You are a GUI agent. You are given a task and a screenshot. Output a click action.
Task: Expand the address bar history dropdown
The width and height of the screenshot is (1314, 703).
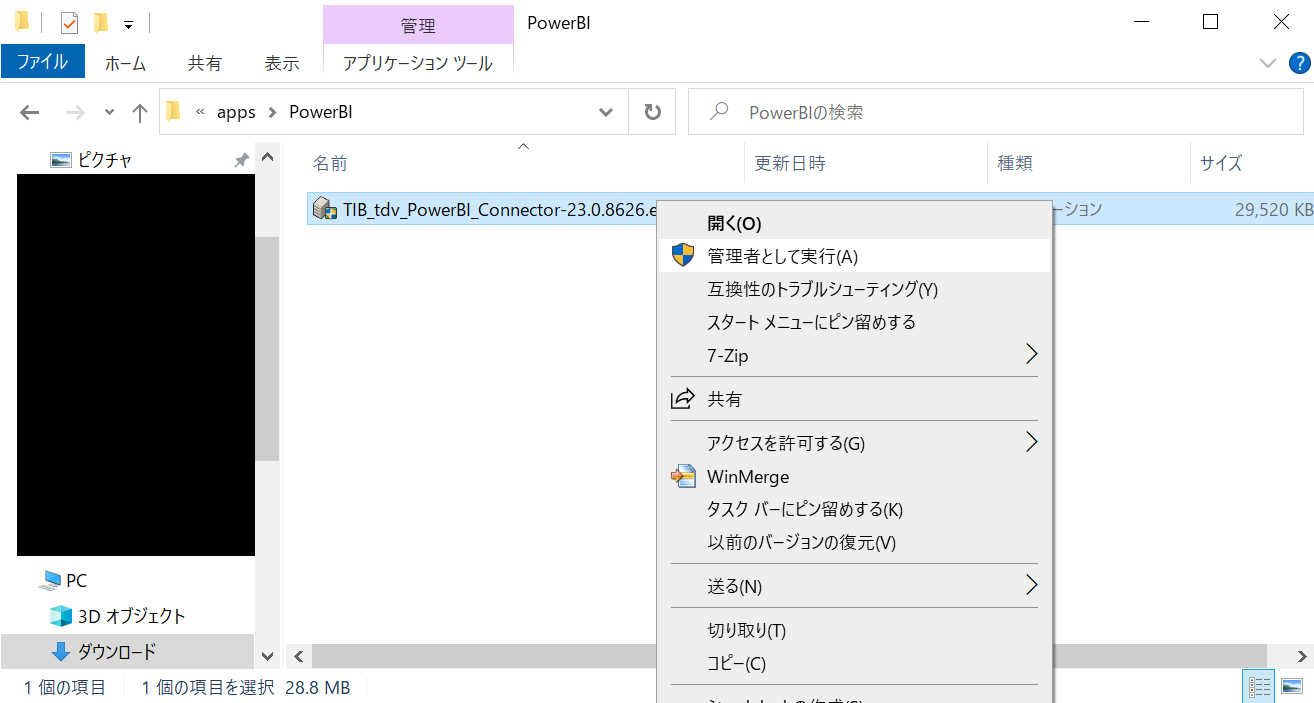point(606,113)
